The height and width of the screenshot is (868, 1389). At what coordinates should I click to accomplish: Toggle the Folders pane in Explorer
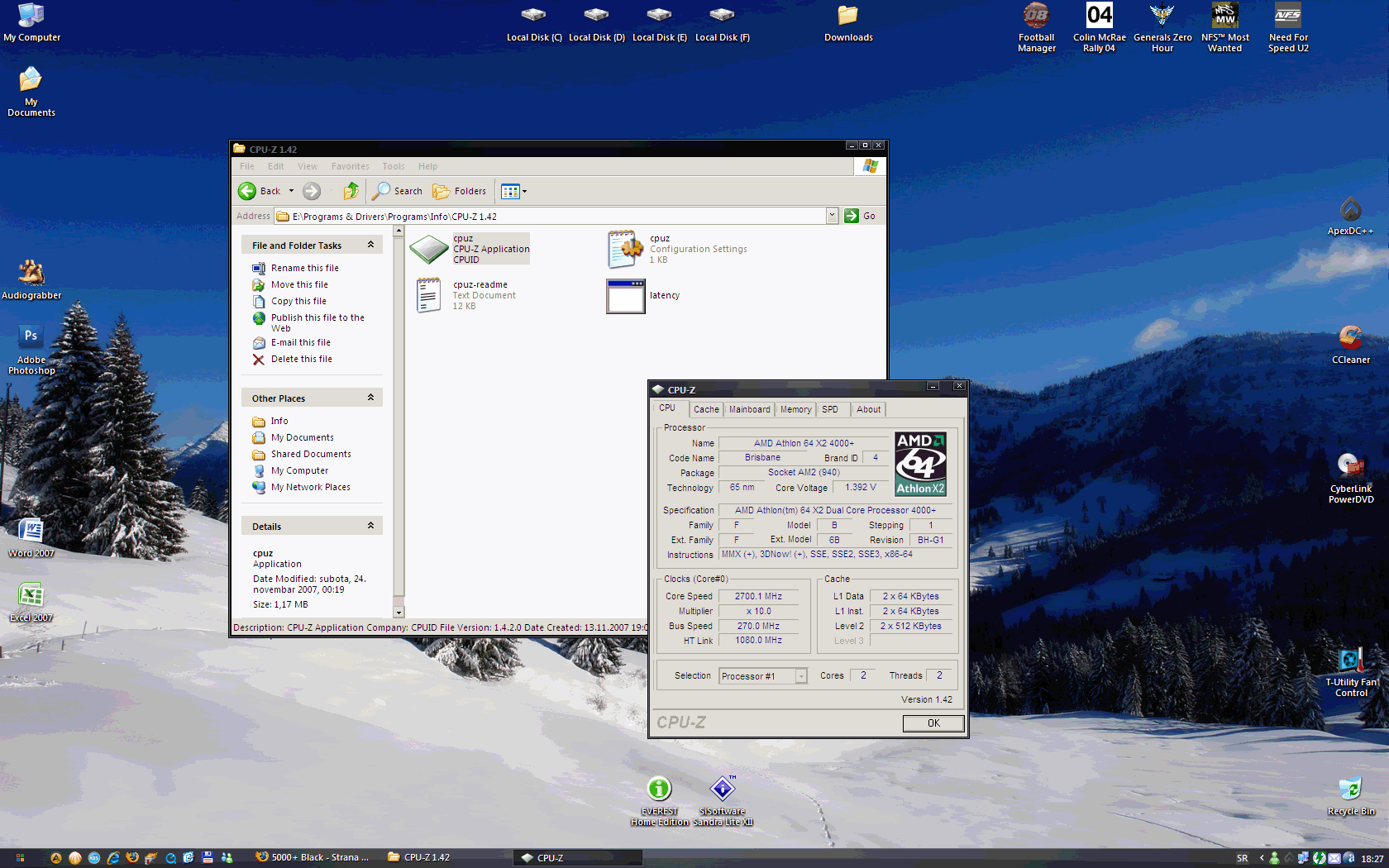[x=460, y=191]
